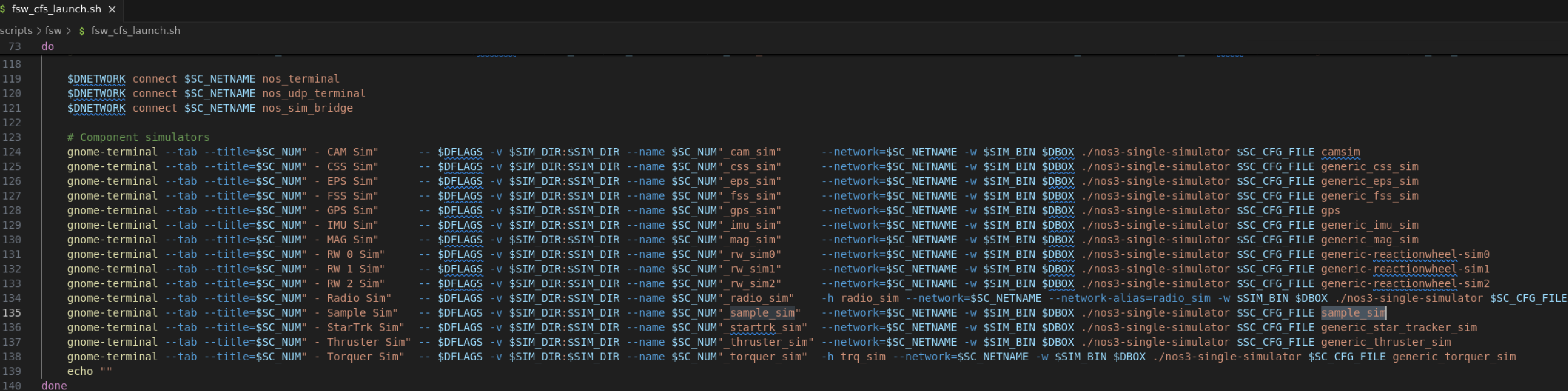Screen dimensions: 1568x391
Task: Click '_imu_sim"' container name on line 129
Action: [752, 225]
